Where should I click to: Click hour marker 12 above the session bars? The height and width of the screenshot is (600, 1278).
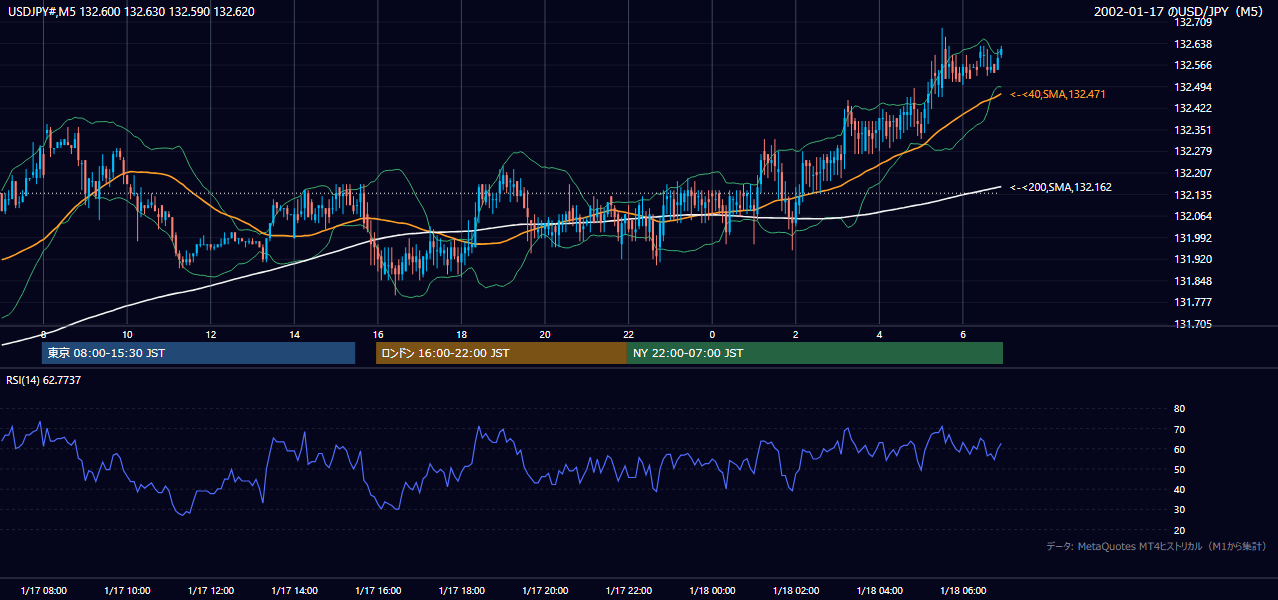click(211, 334)
